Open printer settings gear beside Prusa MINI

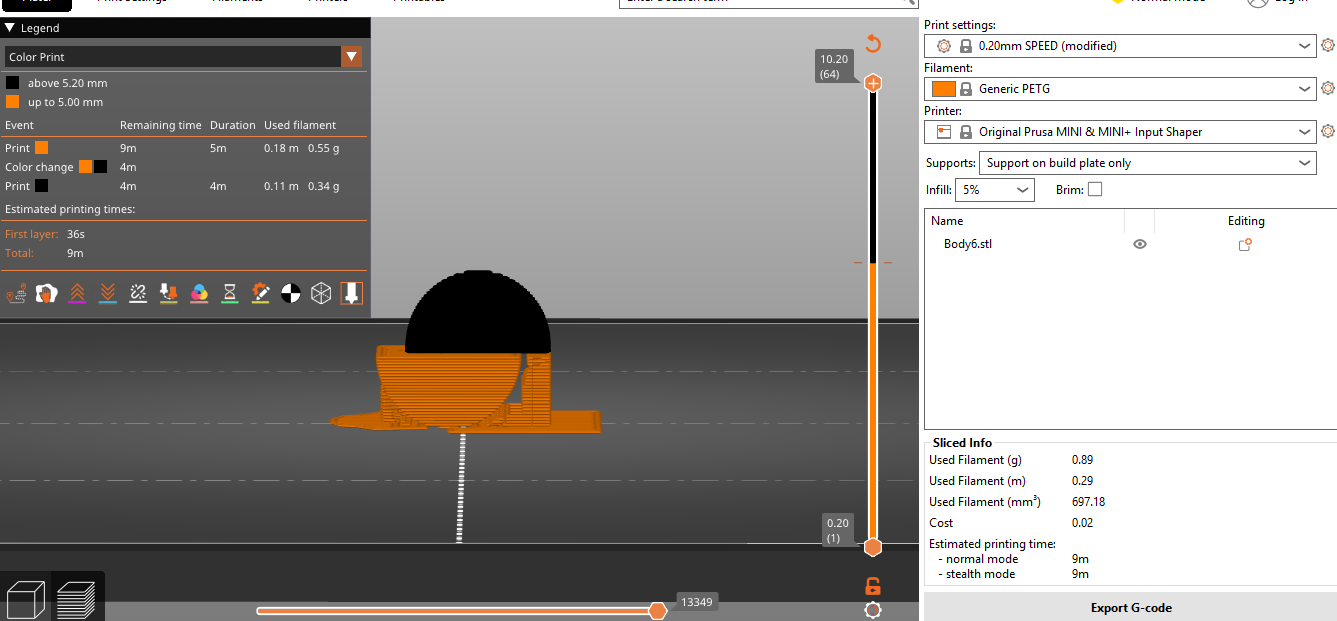pos(1328,131)
